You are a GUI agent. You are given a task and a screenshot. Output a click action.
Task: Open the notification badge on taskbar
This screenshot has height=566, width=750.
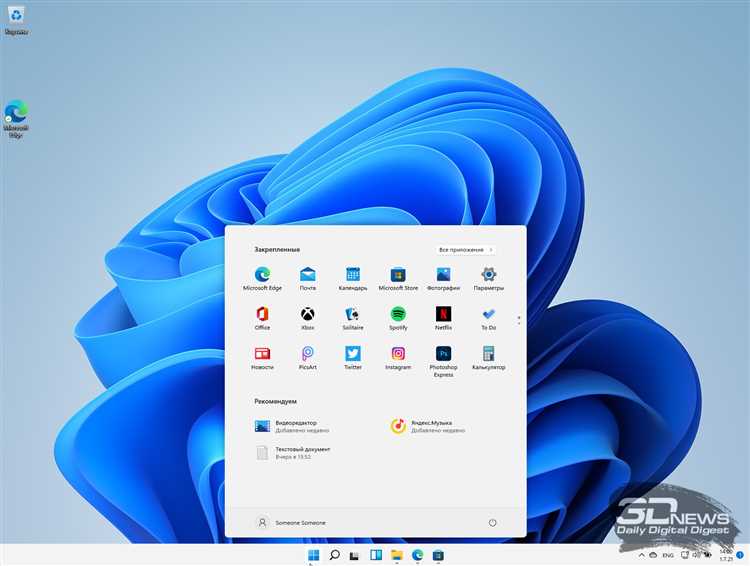click(740, 555)
